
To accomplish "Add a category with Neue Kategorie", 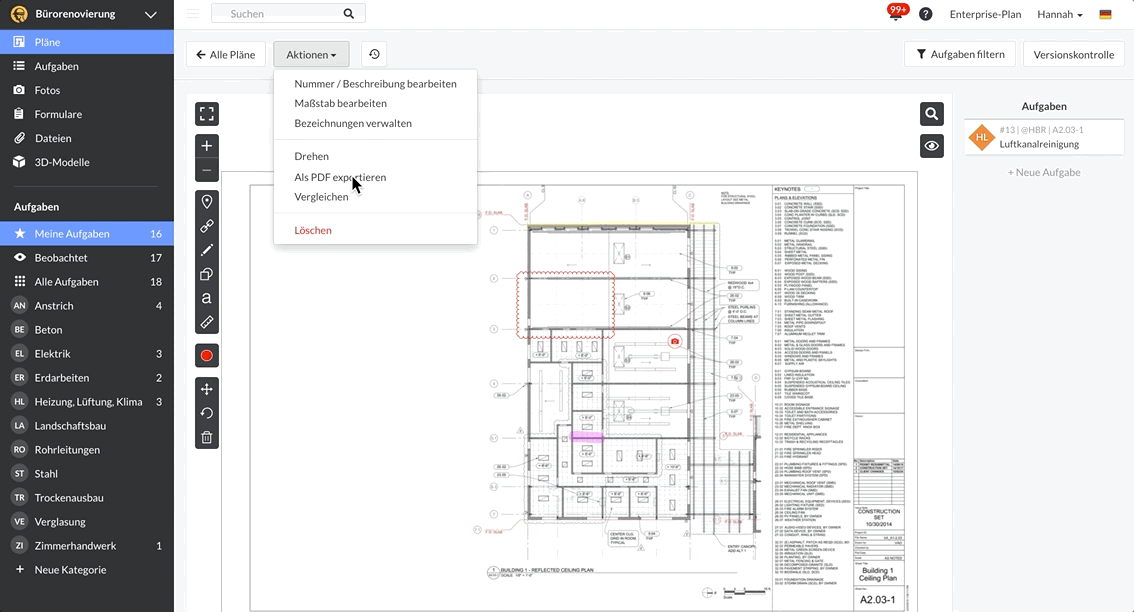I will (87, 569).
